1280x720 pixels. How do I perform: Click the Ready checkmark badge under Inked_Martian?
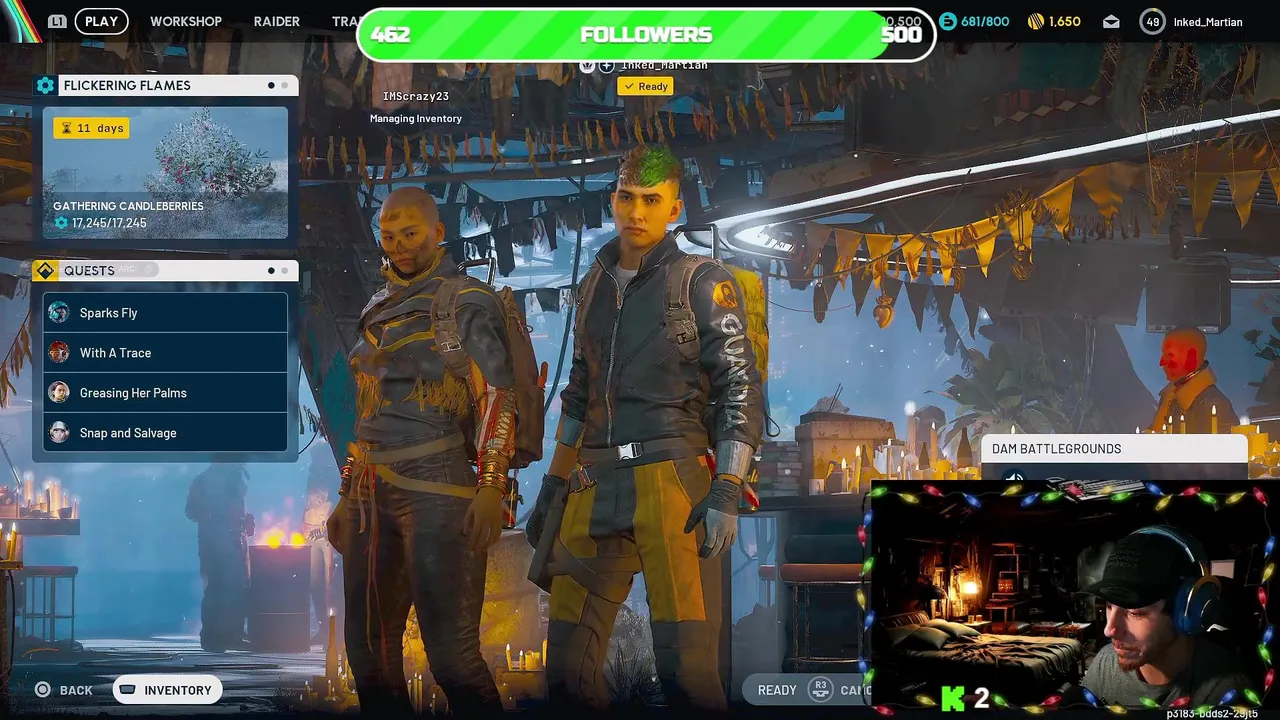tap(645, 87)
